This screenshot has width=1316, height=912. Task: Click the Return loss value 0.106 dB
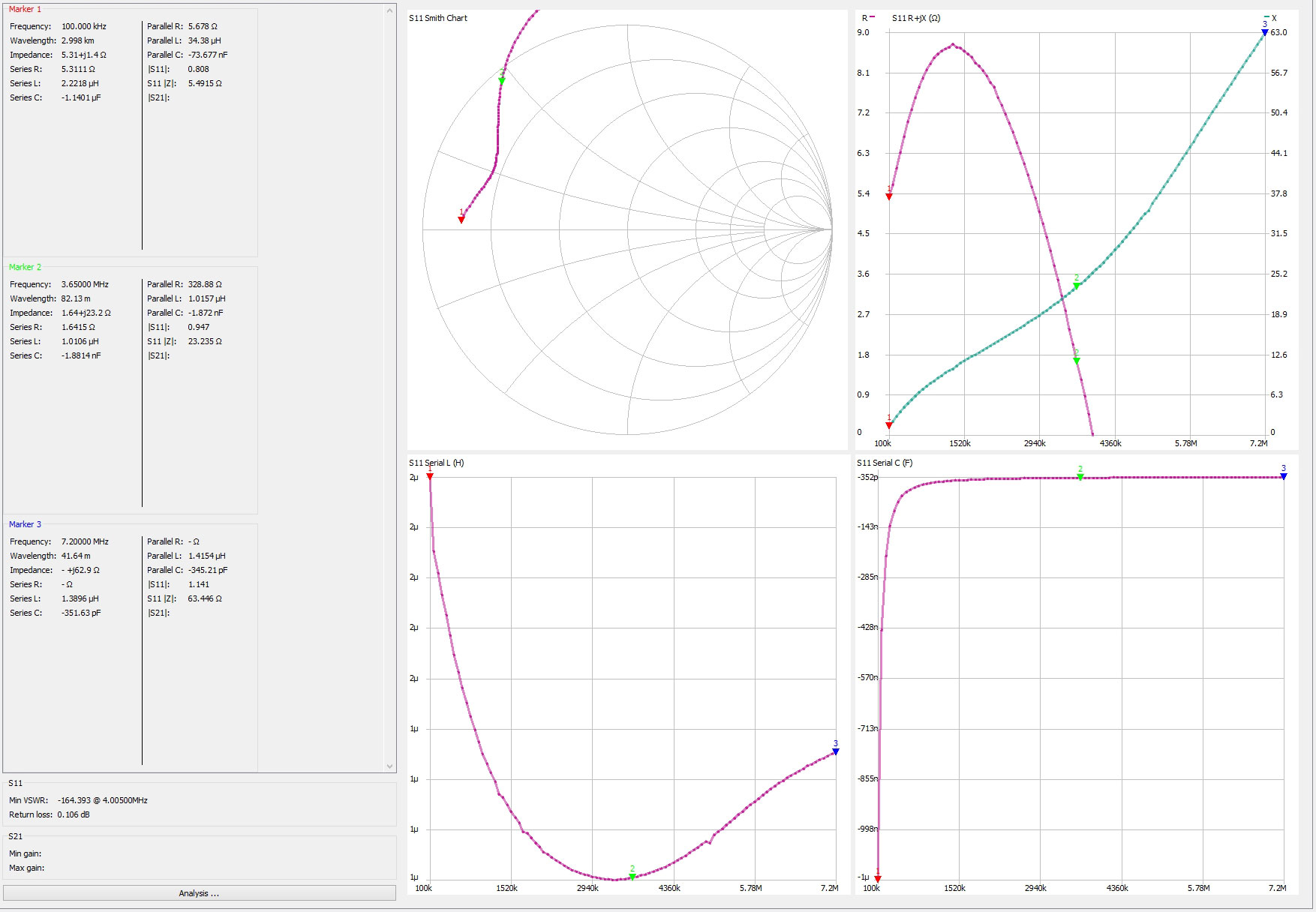[x=74, y=814]
